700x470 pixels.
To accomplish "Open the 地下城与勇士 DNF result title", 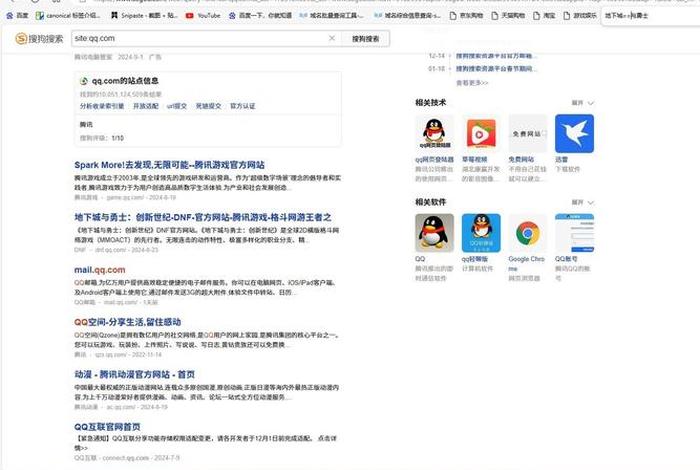I will pos(203,217).
